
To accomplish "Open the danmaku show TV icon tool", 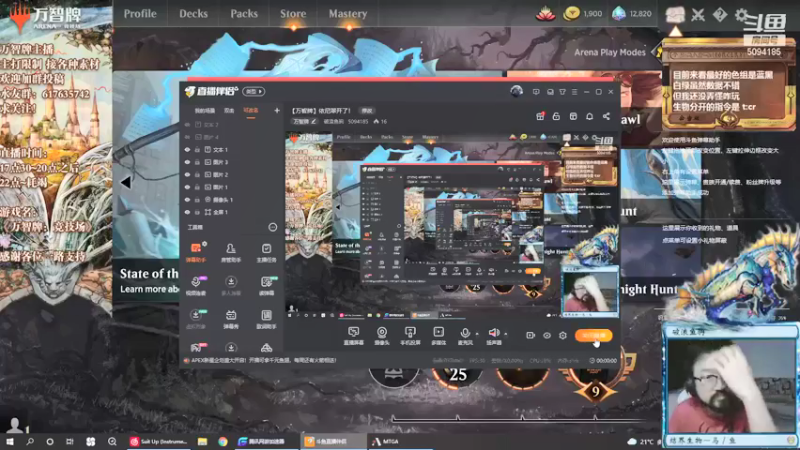I will pyautogui.click(x=231, y=319).
